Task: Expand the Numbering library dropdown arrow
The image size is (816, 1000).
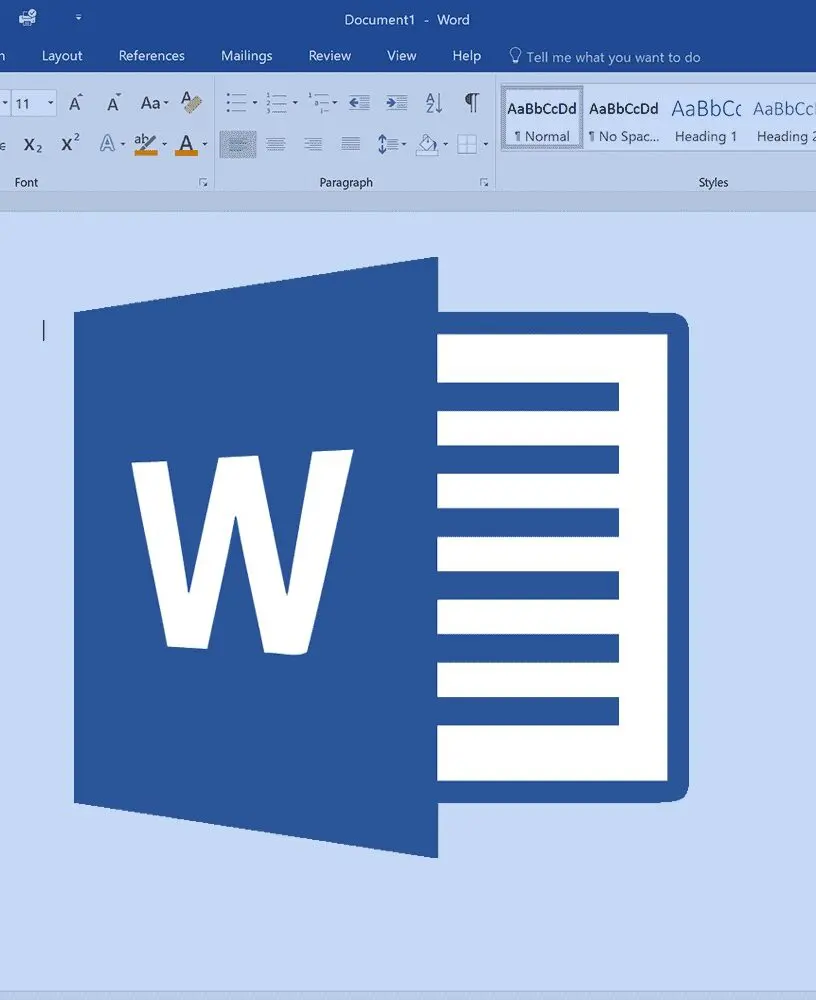Action: [295, 103]
